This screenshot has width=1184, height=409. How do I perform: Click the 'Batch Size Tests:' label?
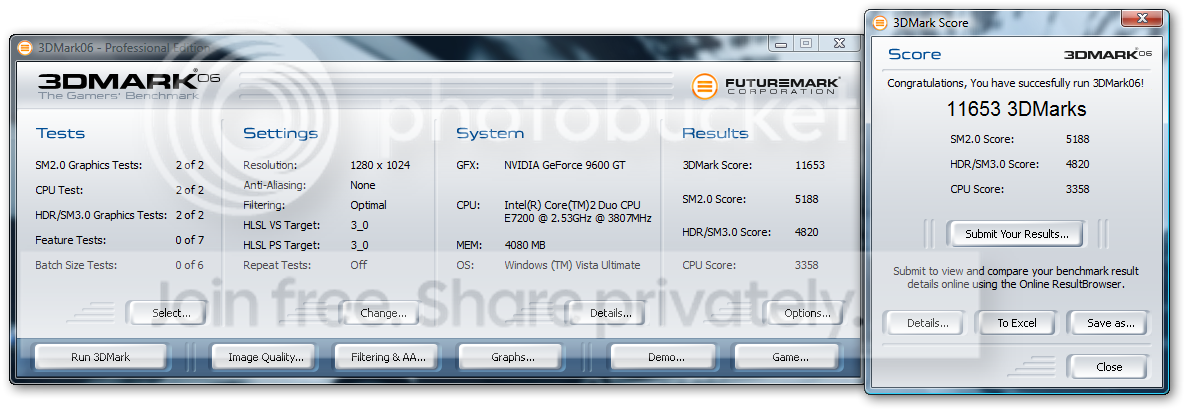pyautogui.click(x=76, y=265)
